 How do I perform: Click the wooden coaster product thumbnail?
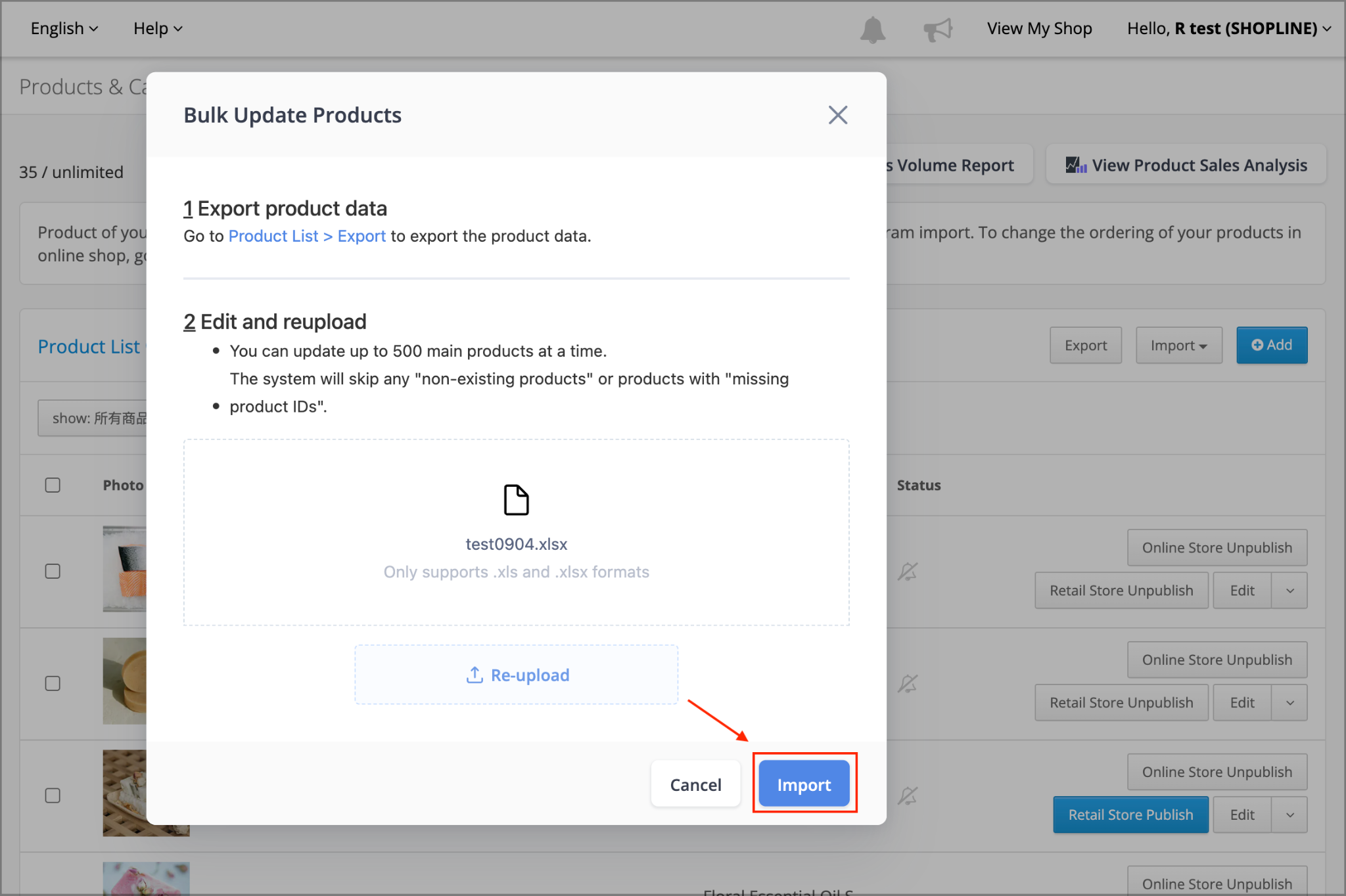[125, 681]
